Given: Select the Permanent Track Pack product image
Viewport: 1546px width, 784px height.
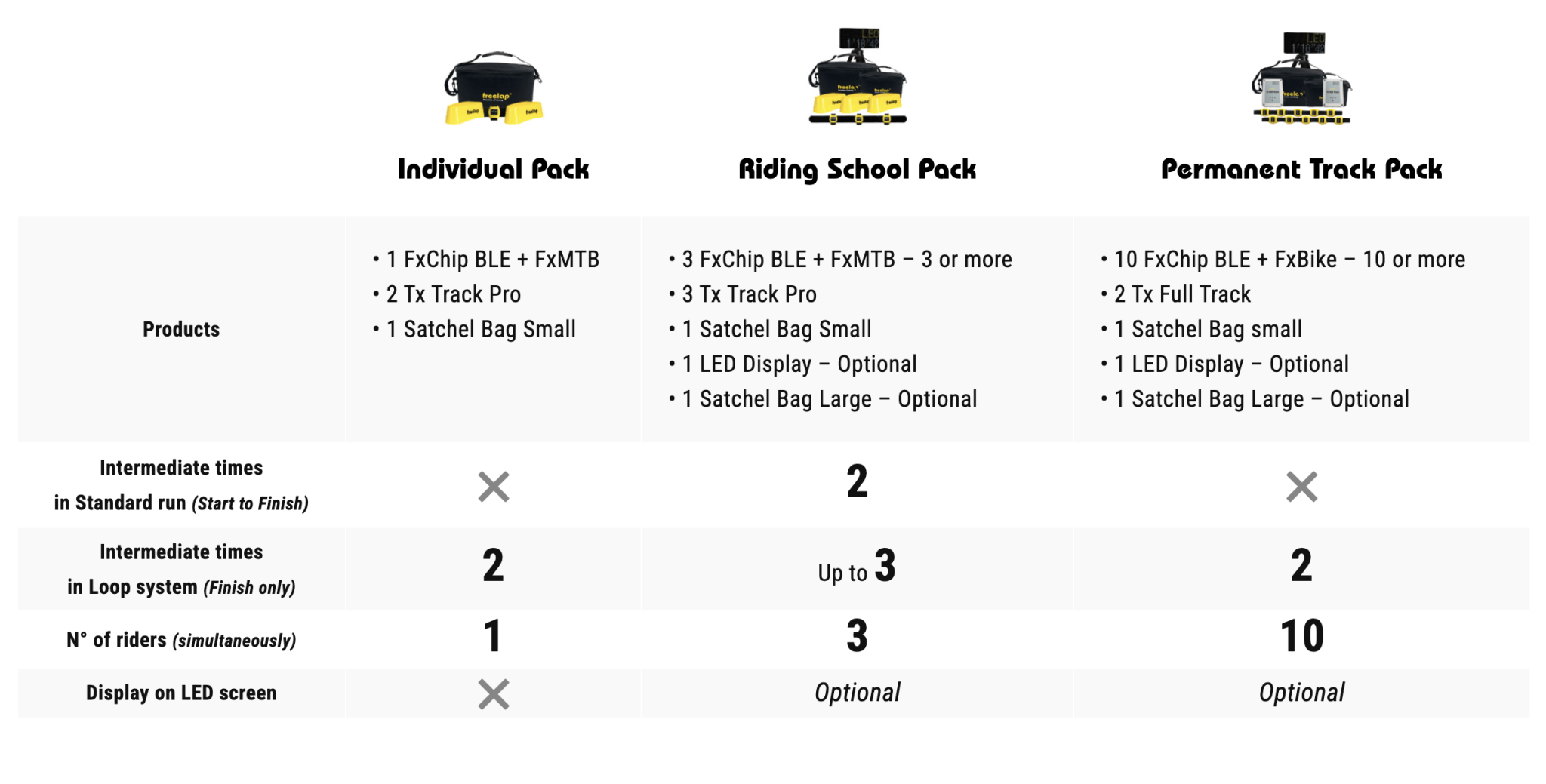Looking at the screenshot, I should pyautogui.click(x=1301, y=80).
